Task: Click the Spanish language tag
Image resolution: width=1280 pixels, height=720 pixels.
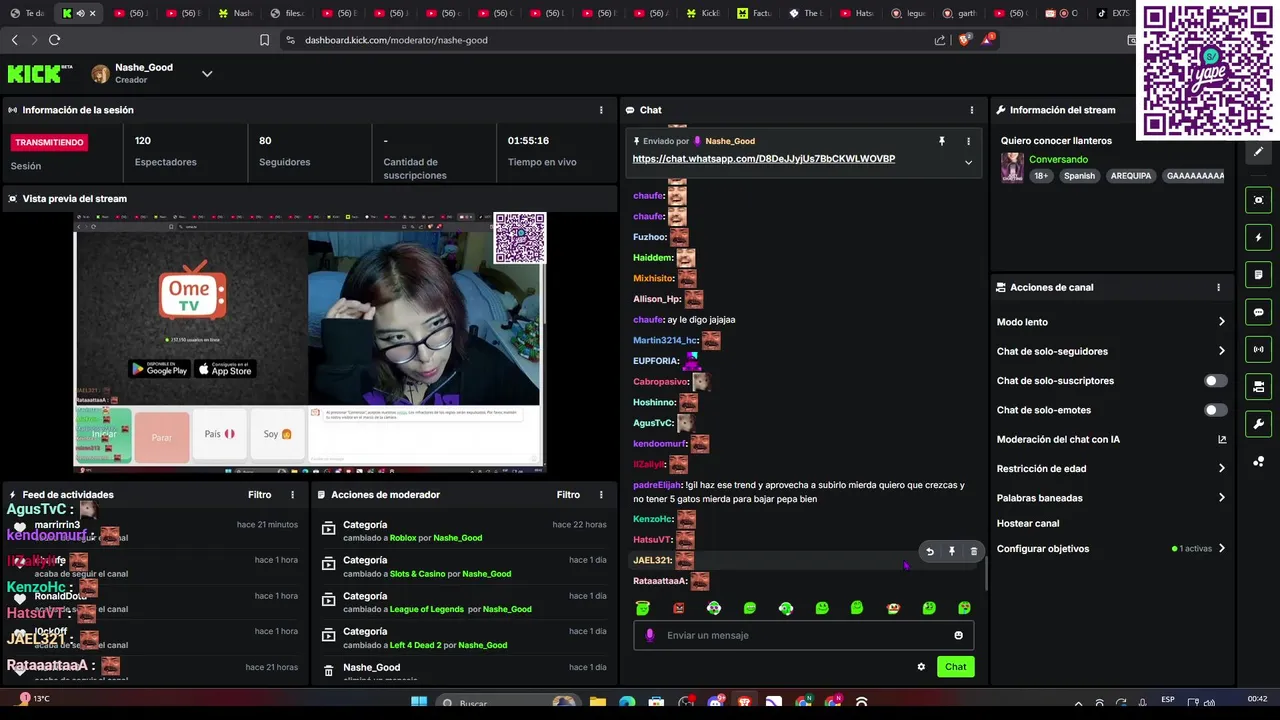Action: click(1079, 176)
